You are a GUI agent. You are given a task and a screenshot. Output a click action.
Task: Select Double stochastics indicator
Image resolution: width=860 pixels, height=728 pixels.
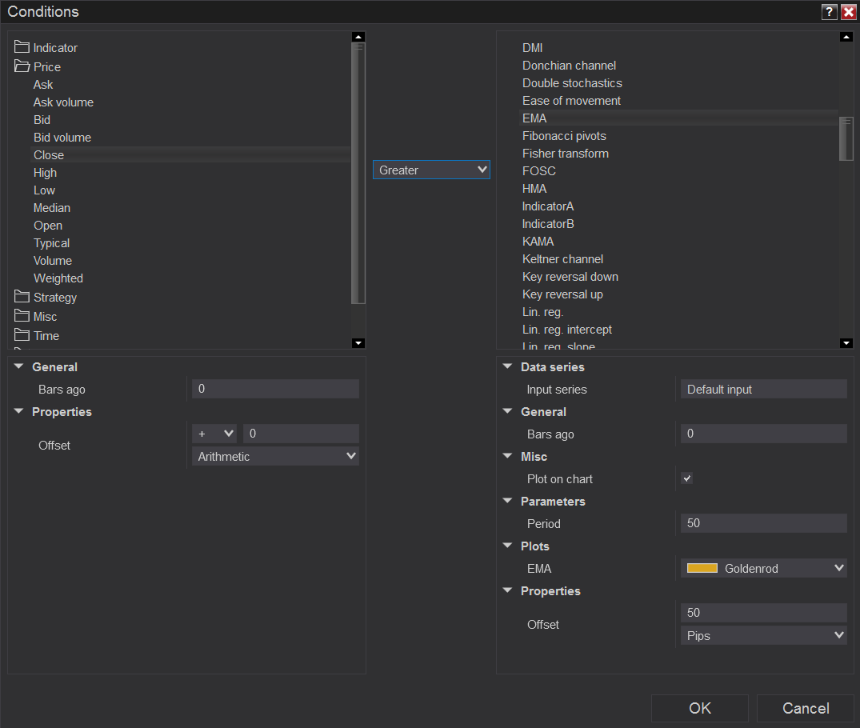pyautogui.click(x=572, y=83)
